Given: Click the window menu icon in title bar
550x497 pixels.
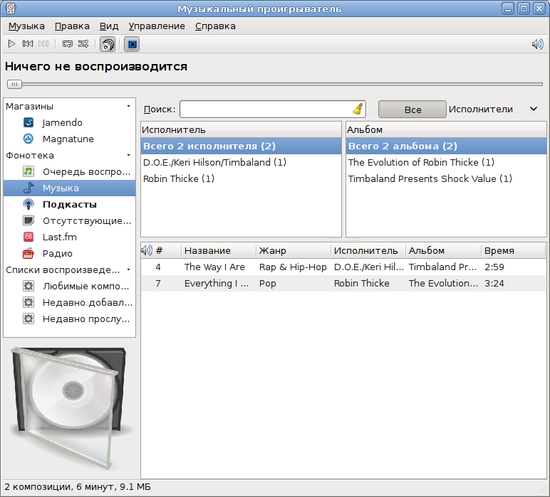Looking at the screenshot, I should (11, 8).
